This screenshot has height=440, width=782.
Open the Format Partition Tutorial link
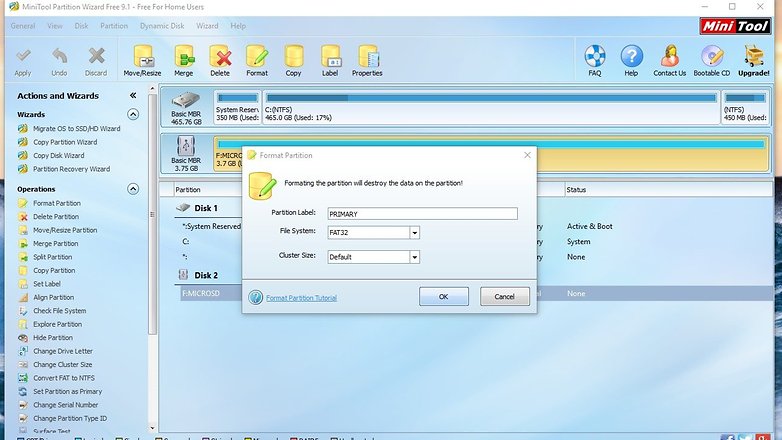(301, 298)
